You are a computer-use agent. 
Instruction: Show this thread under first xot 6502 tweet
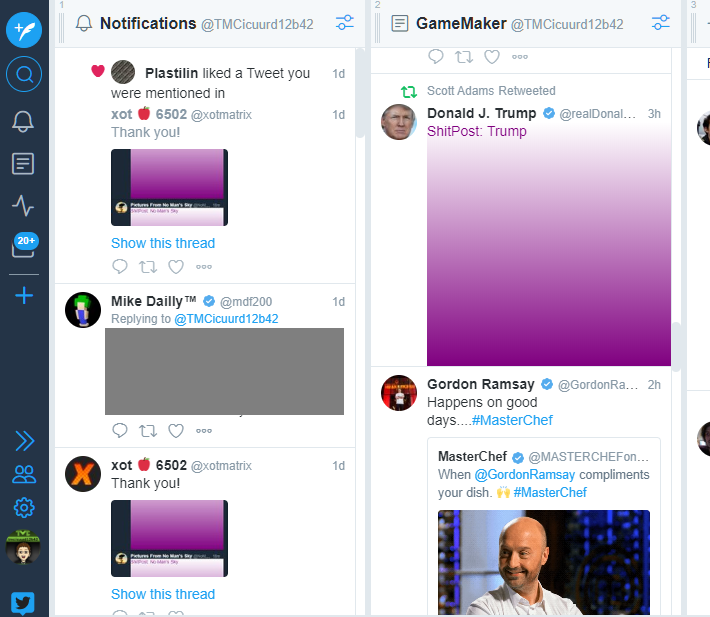(163, 243)
